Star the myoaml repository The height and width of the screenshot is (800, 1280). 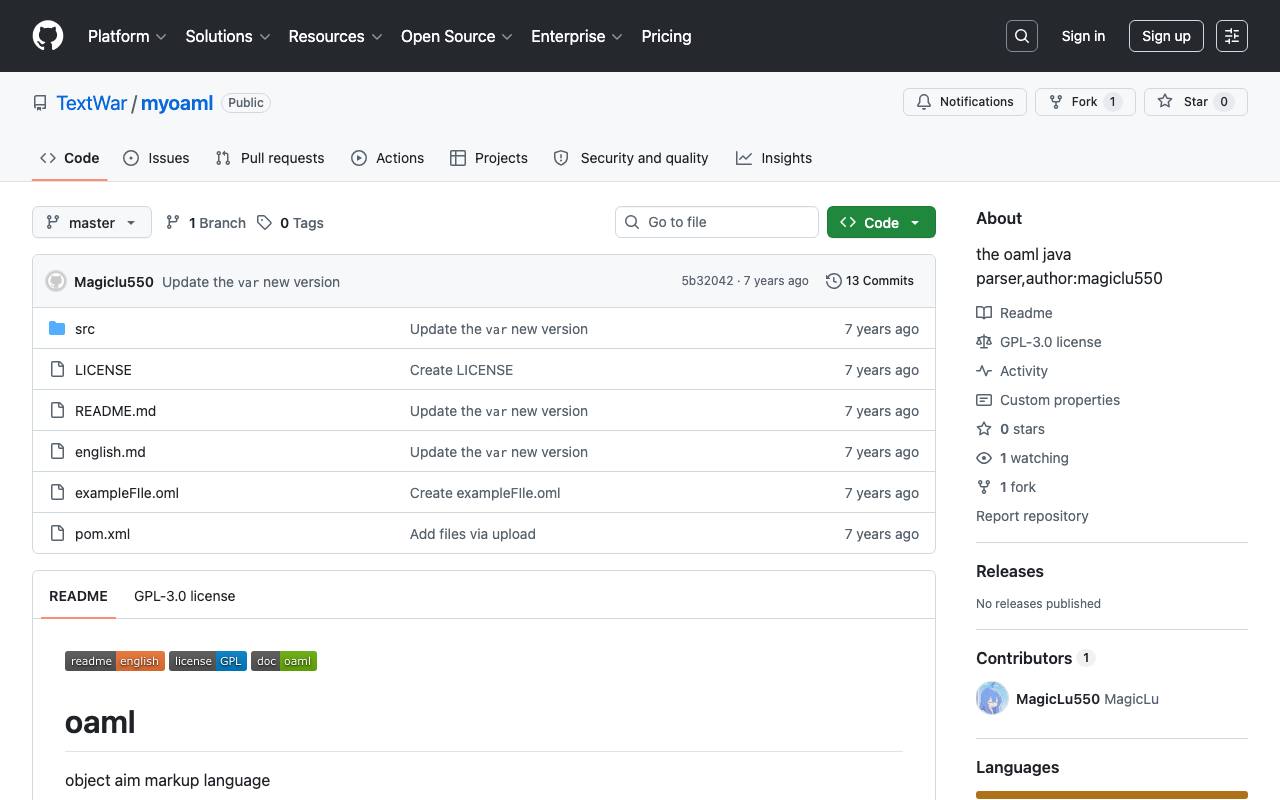[1196, 102]
